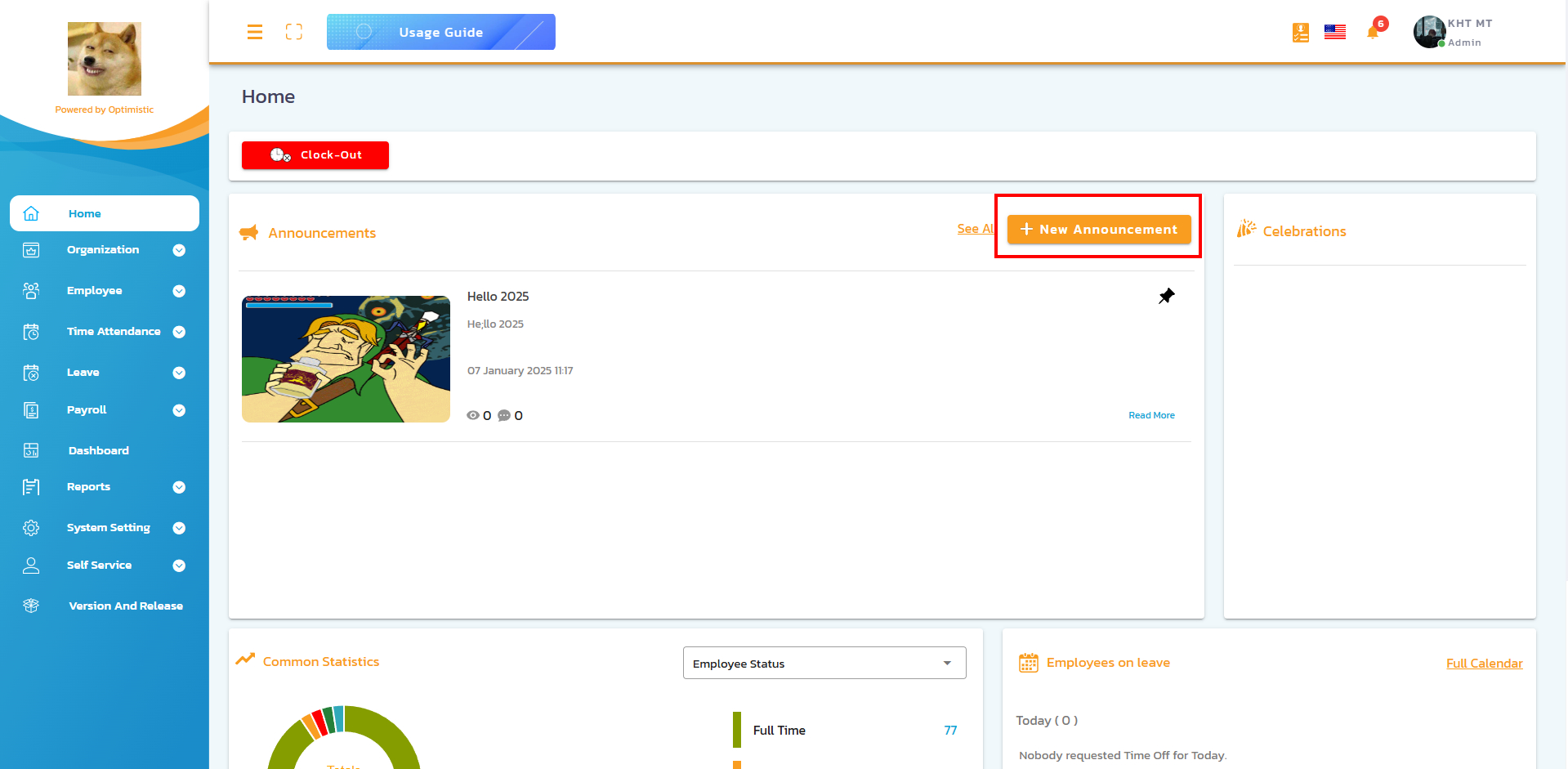Go to Dashboard in the sidebar
1568x769 pixels.
[99, 450]
